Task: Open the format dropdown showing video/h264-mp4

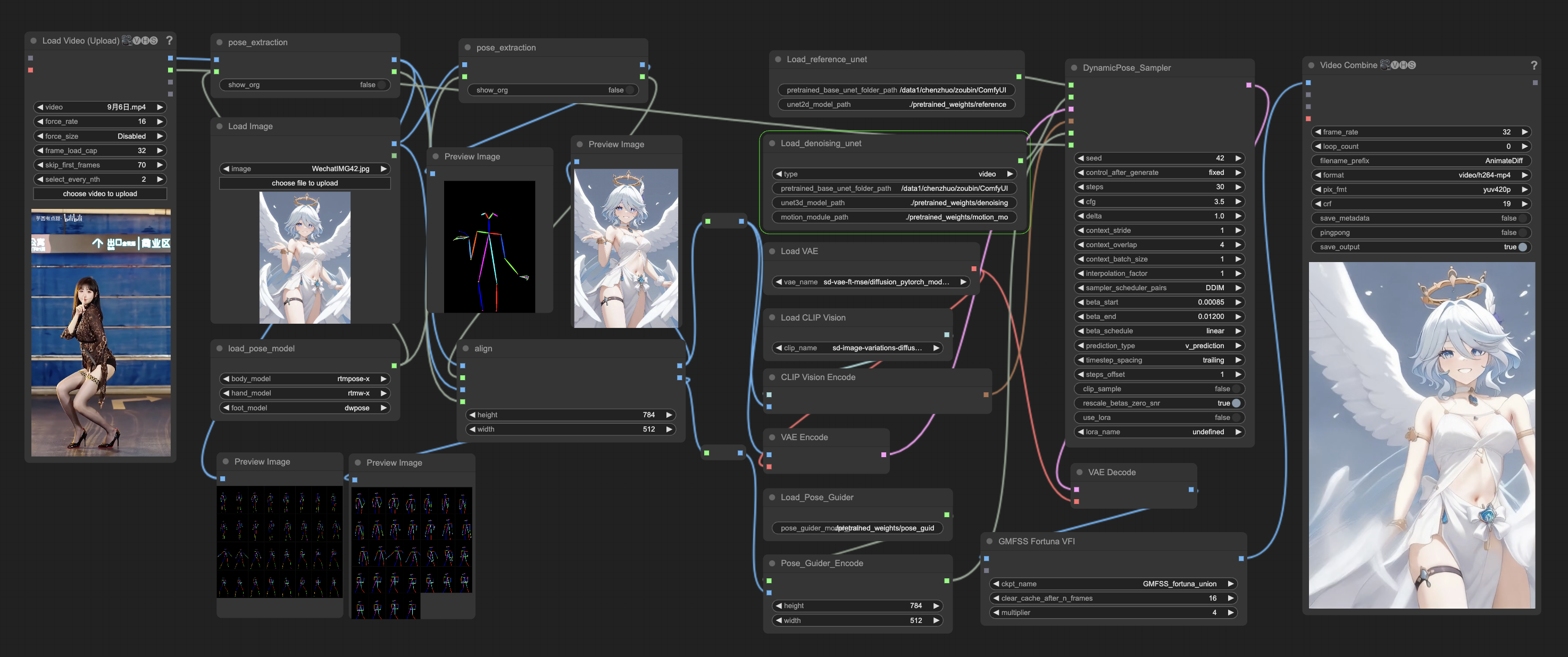Action: [1421, 175]
